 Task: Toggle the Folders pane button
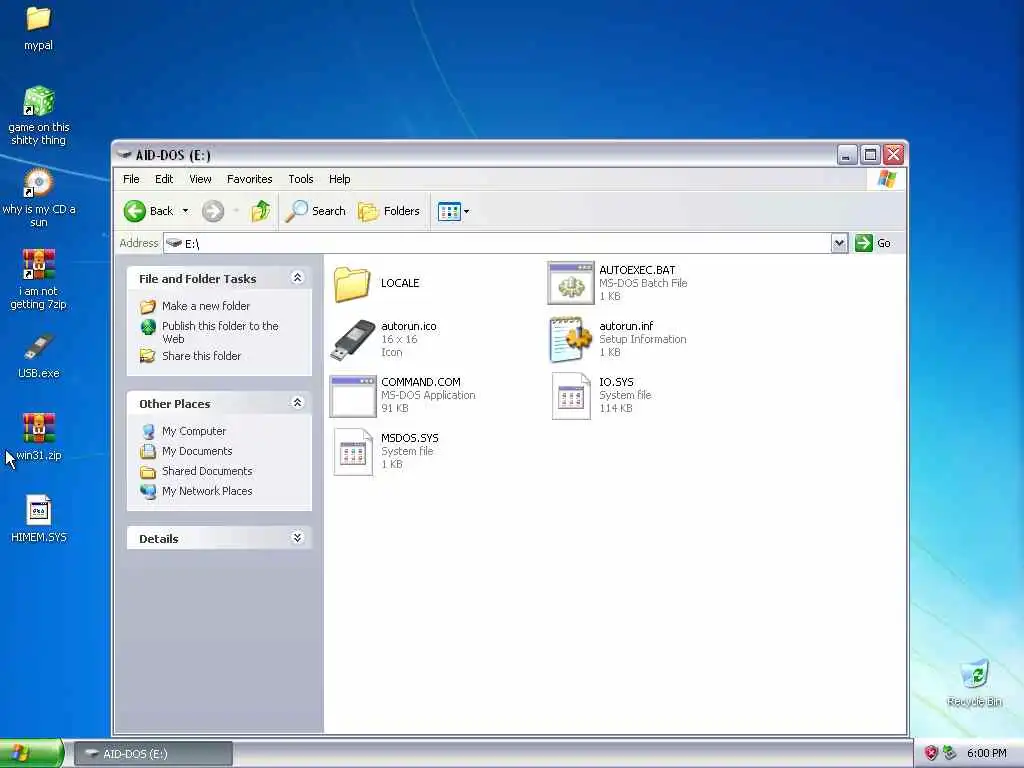click(x=389, y=211)
